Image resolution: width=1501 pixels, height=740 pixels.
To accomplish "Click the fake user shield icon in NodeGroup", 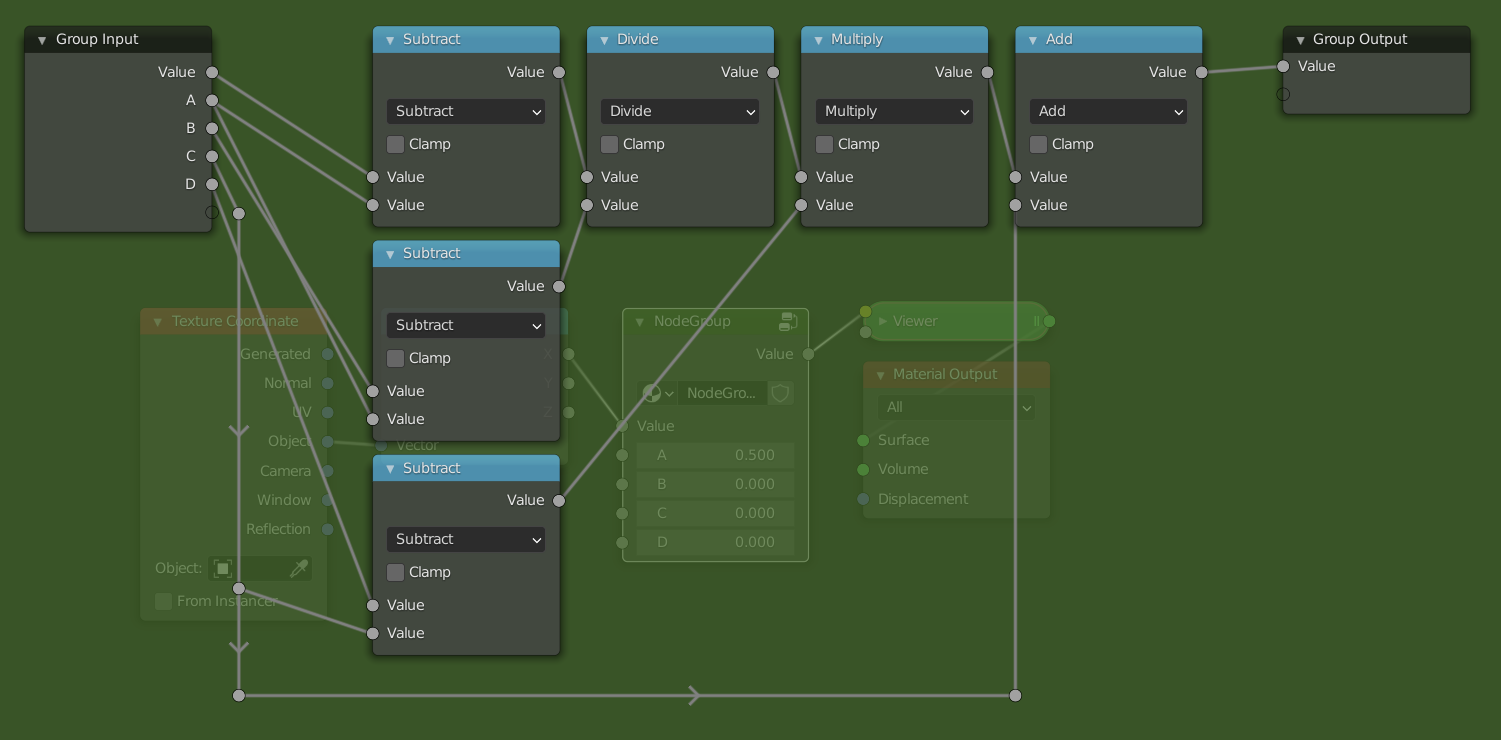I will 781,393.
